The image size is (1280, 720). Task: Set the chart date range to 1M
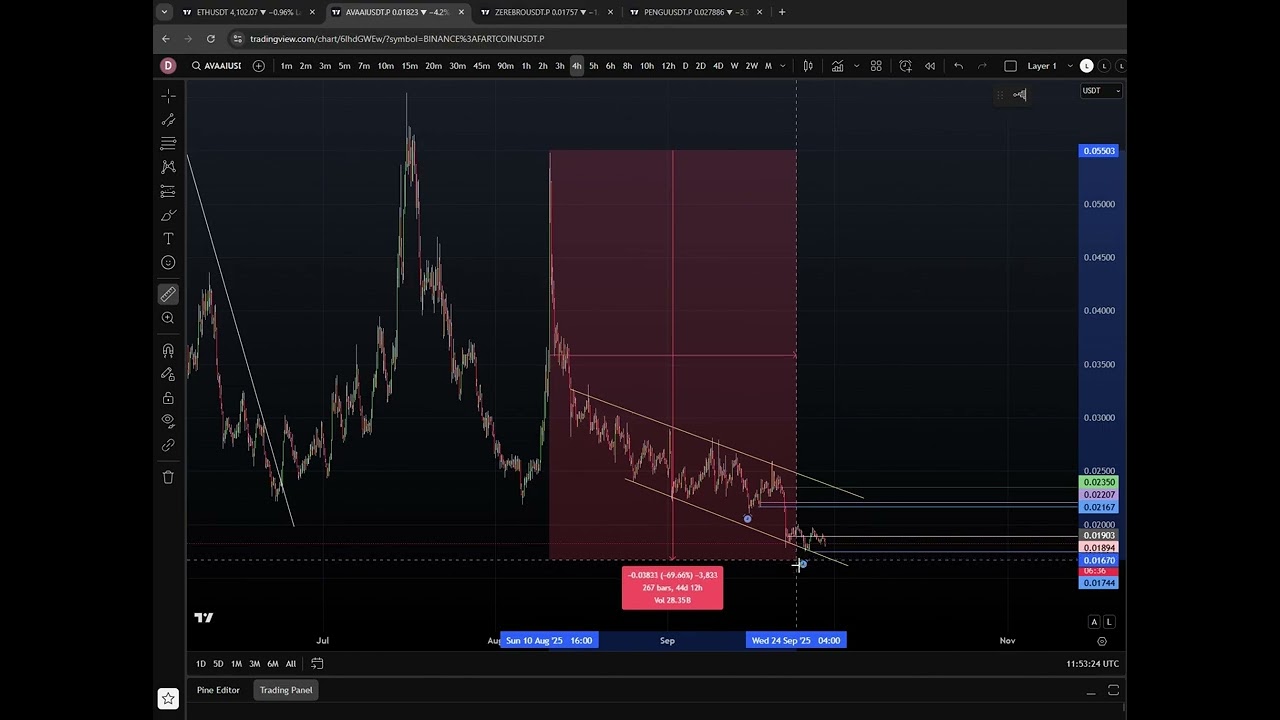pyautogui.click(x=236, y=664)
